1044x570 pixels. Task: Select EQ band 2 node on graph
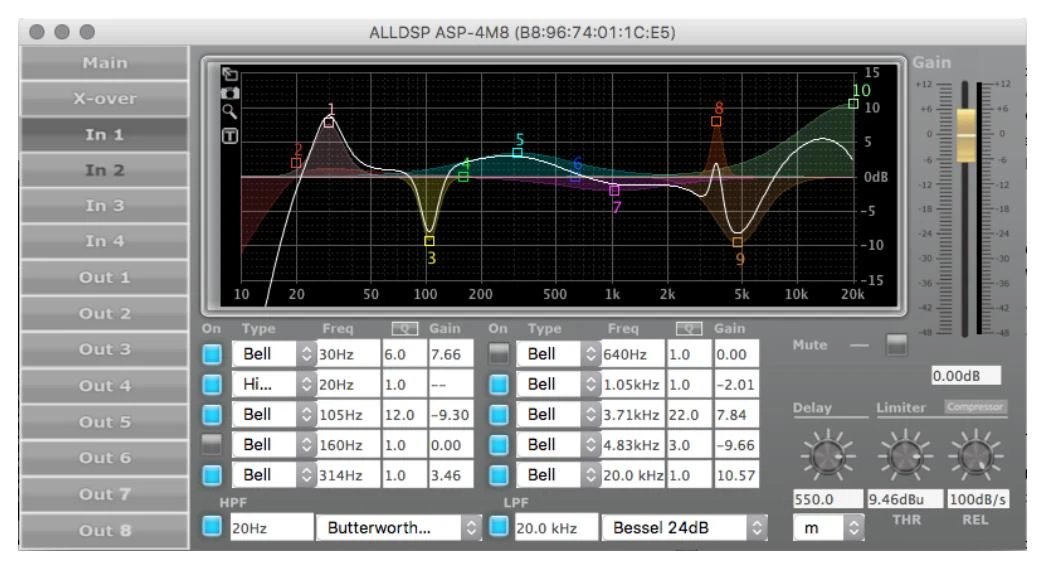(296, 163)
